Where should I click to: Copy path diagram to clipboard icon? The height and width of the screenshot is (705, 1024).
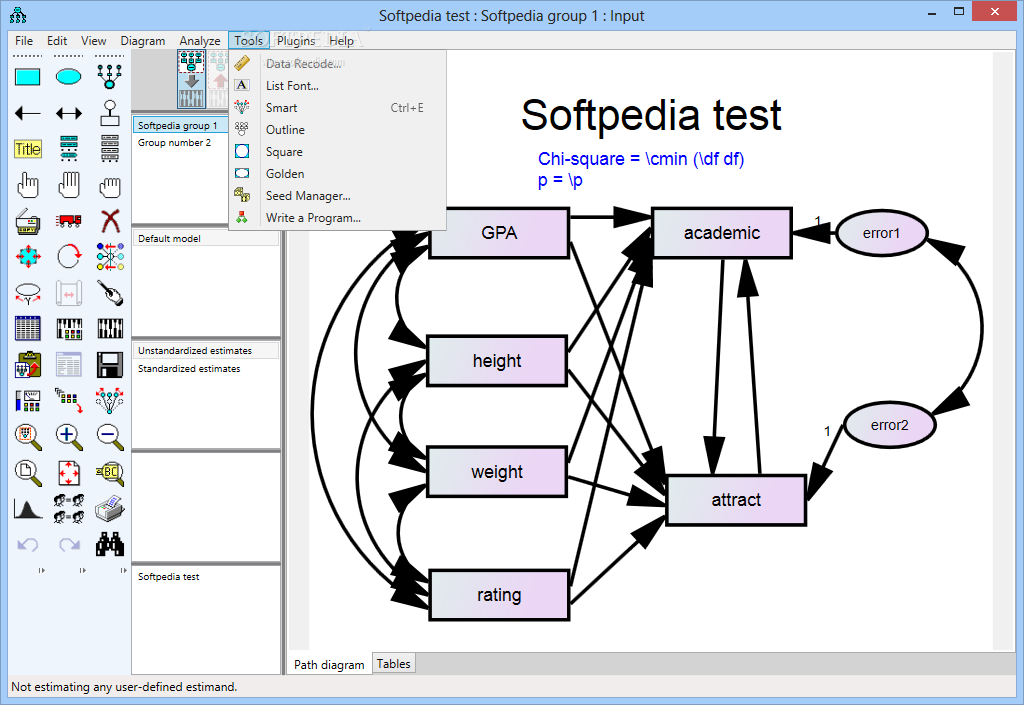pyautogui.click(x=27, y=365)
